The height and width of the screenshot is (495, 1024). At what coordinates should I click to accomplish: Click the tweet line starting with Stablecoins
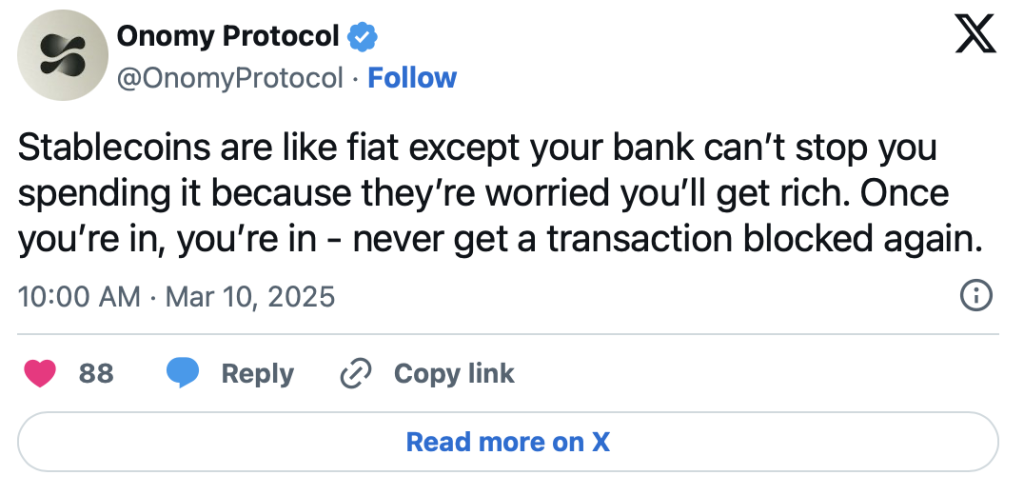coord(479,149)
